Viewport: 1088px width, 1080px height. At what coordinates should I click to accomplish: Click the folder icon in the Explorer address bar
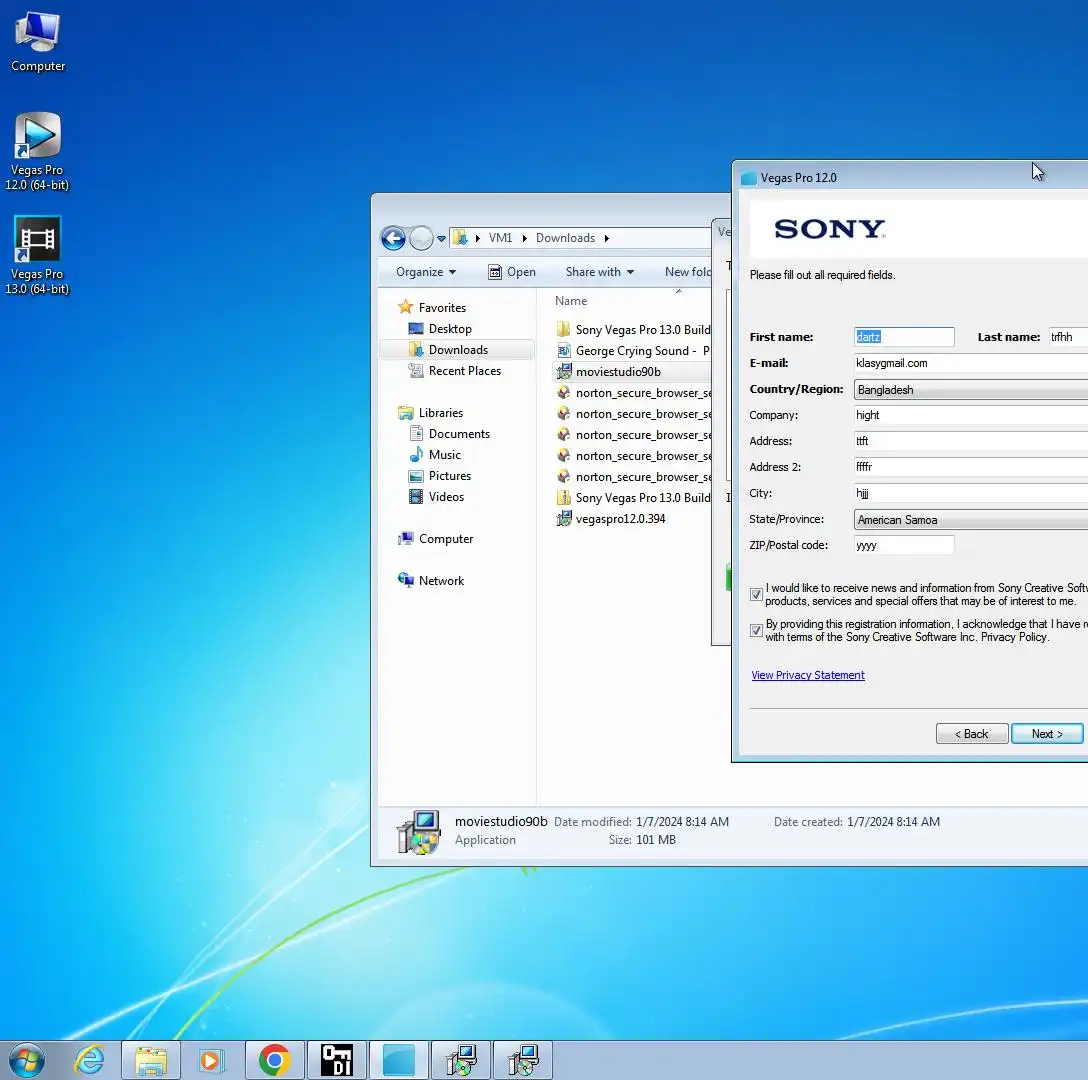tap(460, 238)
